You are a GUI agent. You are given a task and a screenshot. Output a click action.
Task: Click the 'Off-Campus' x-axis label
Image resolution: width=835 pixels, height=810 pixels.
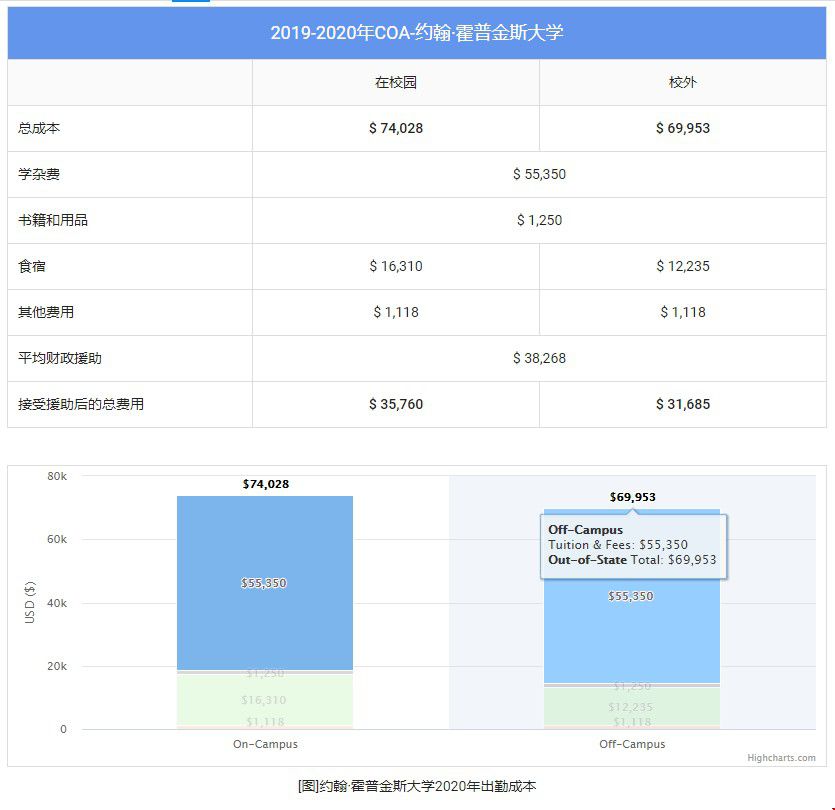tap(632, 744)
